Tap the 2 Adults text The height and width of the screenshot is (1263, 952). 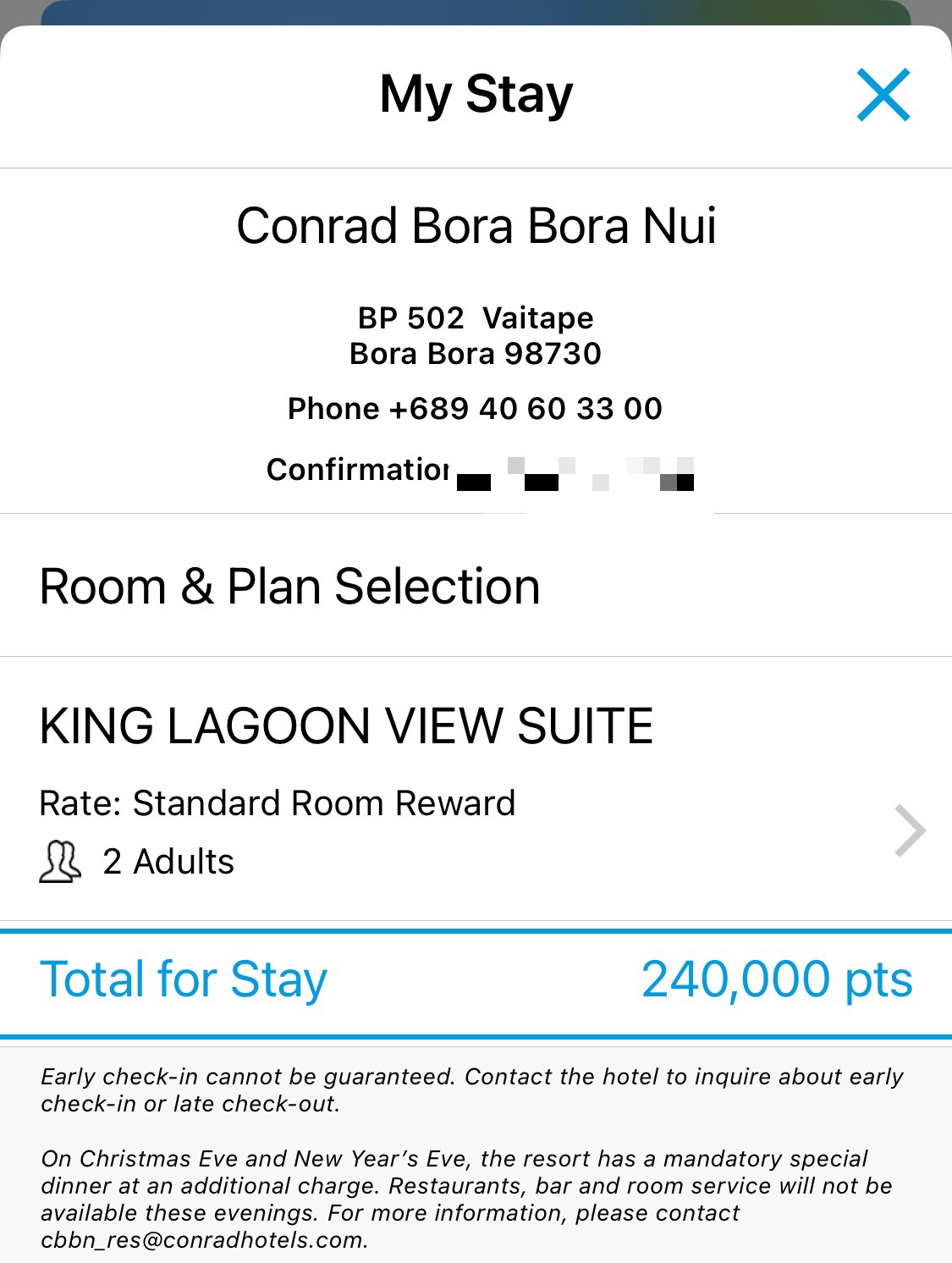[x=168, y=862]
